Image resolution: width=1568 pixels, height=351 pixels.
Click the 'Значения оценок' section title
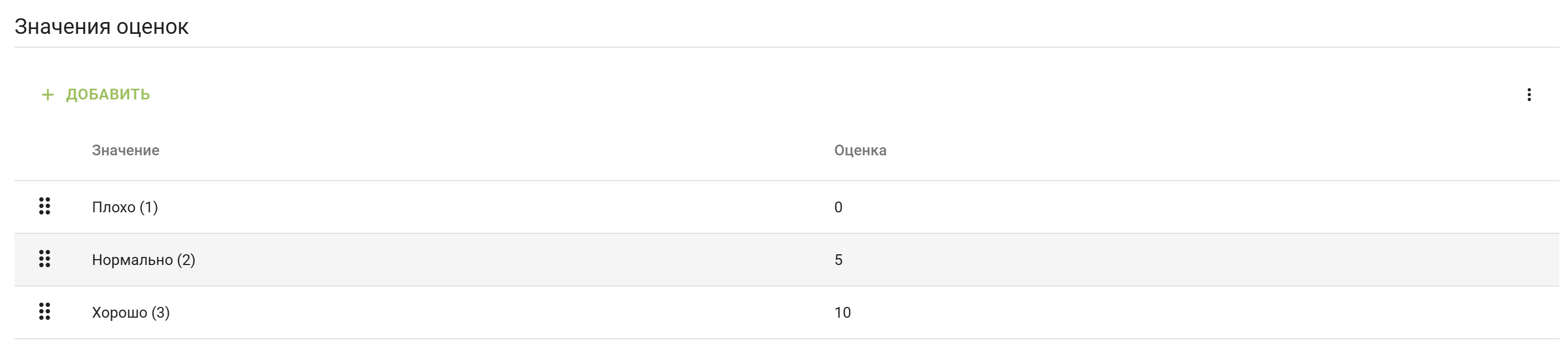[102, 27]
